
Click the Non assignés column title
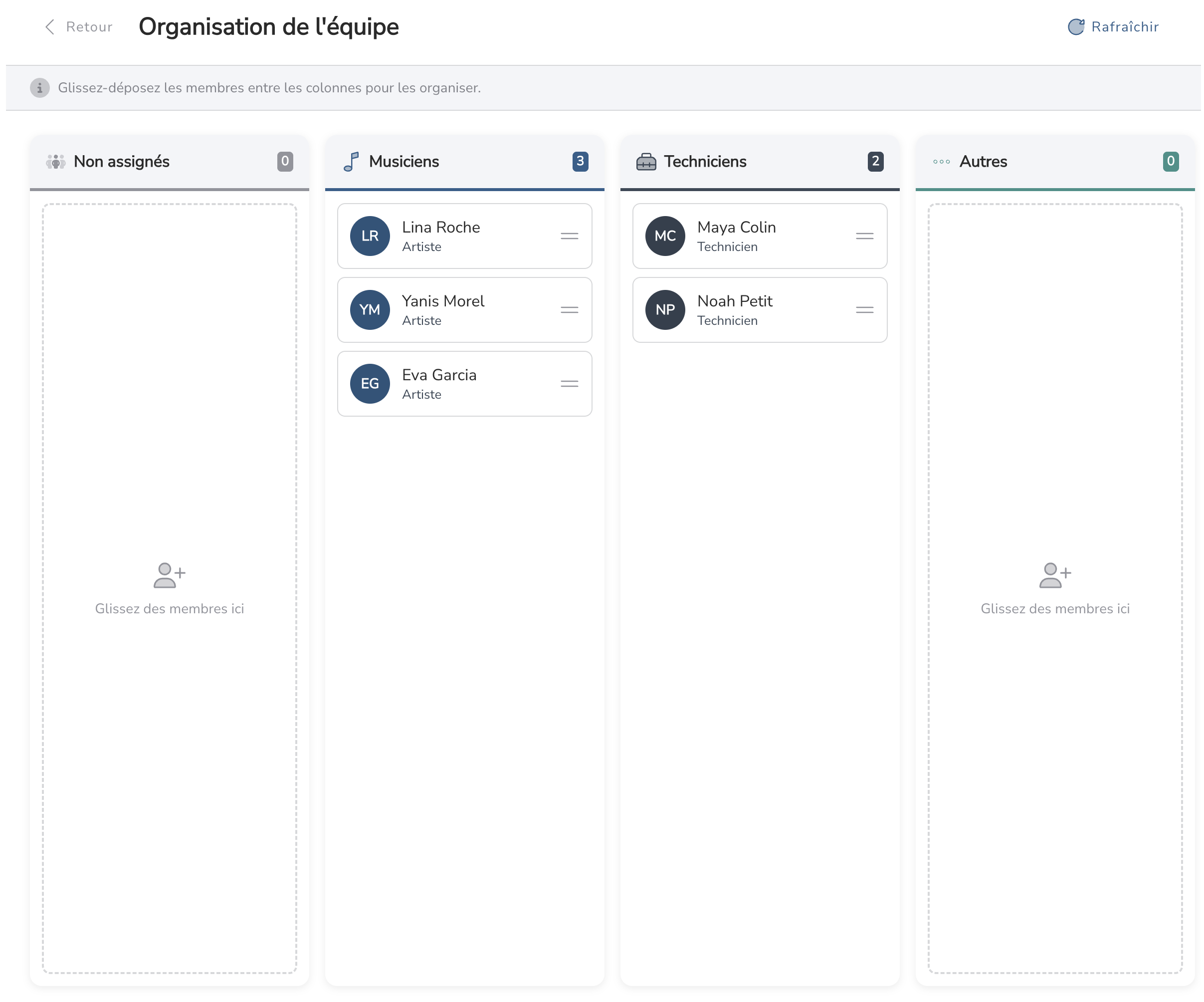pos(122,162)
